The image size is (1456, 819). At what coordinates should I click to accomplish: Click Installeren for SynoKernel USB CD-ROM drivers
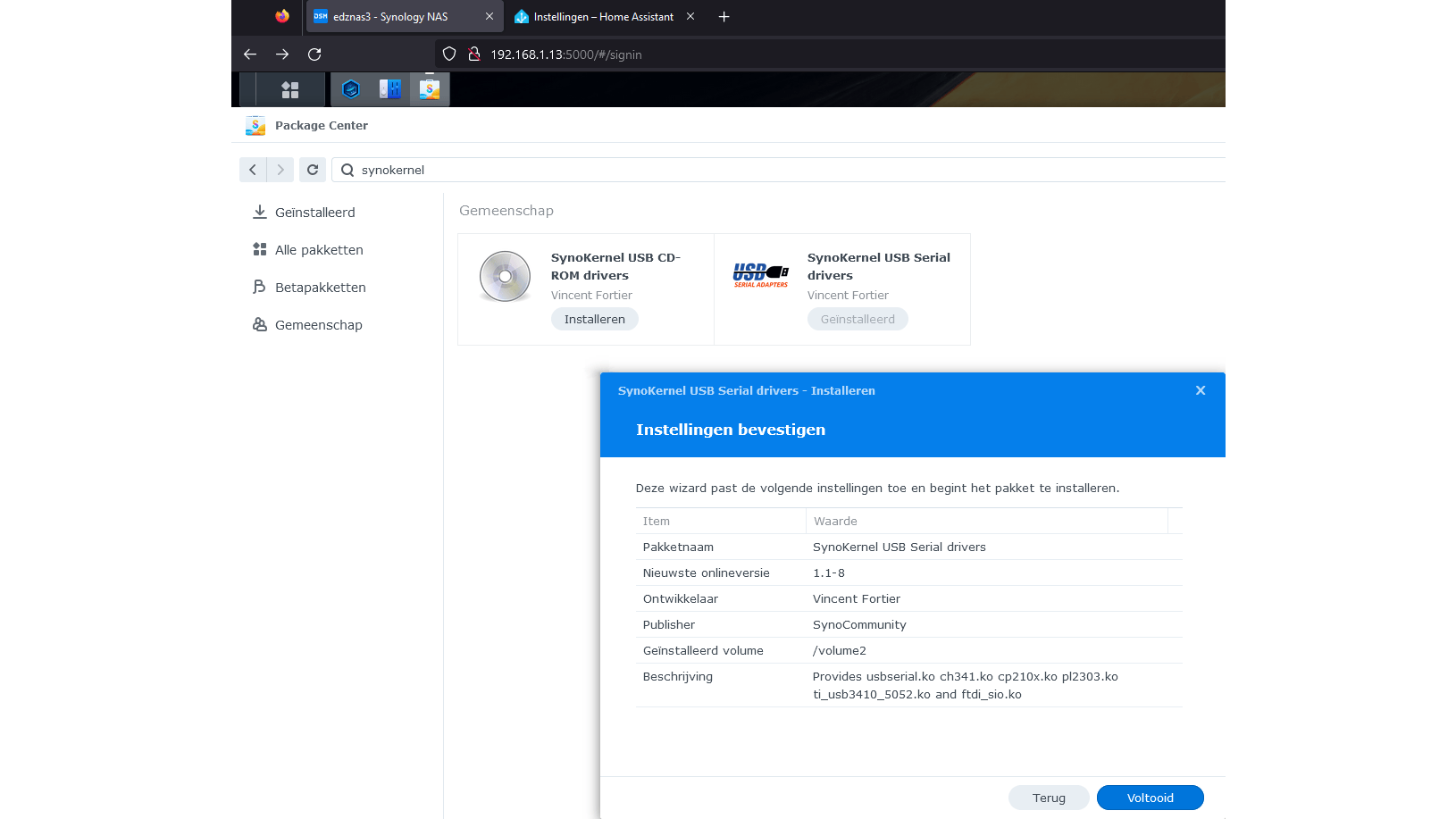coord(595,319)
